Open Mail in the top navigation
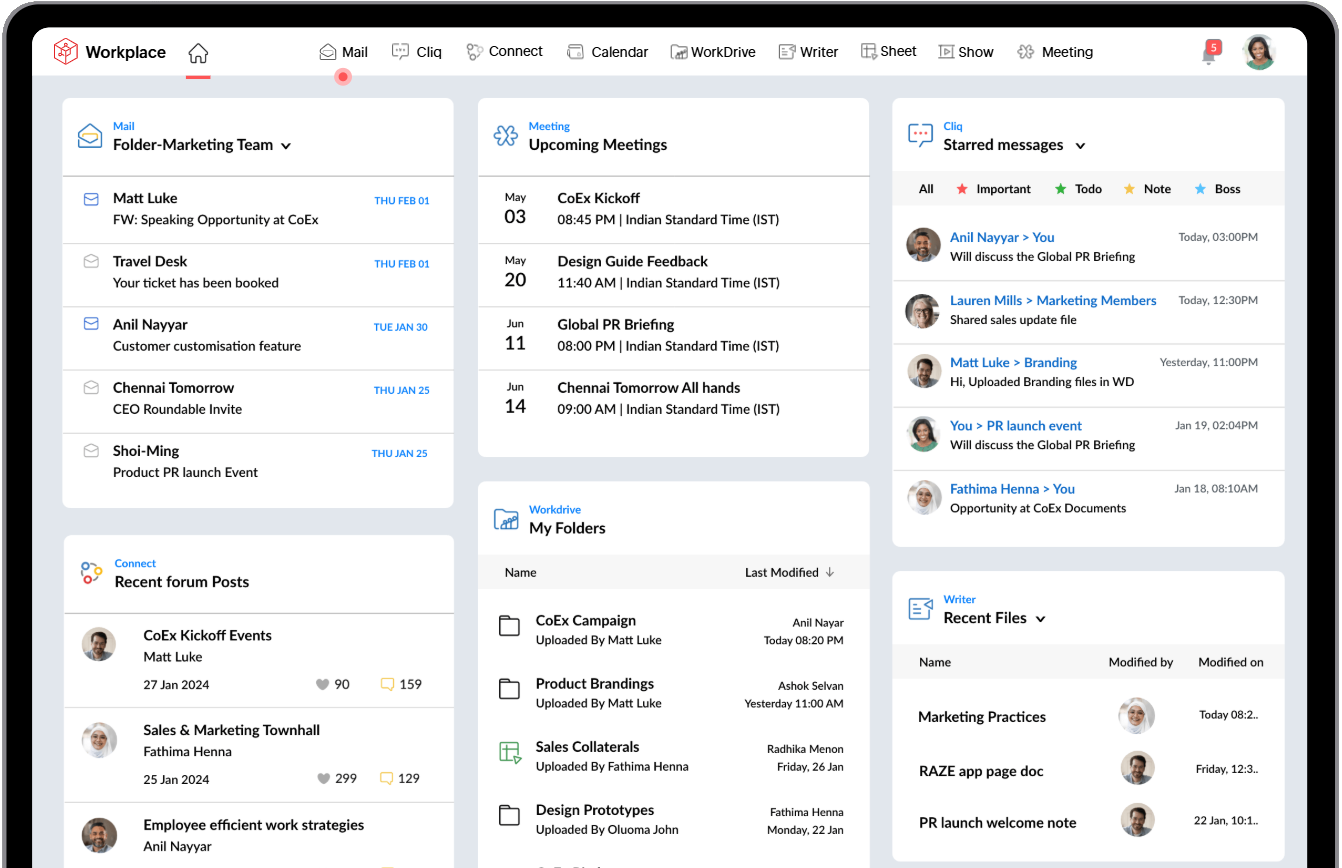The width and height of the screenshot is (1342, 868). point(343,52)
